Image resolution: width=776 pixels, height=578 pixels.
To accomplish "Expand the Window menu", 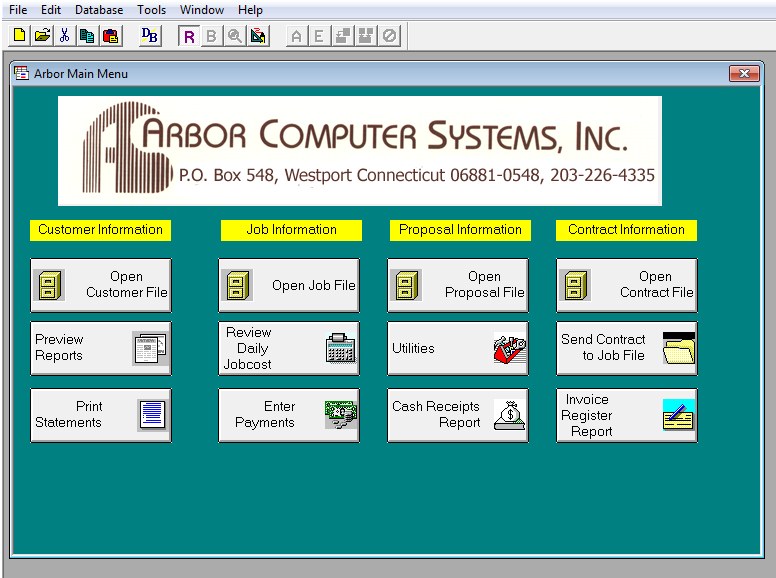I will 202,10.
